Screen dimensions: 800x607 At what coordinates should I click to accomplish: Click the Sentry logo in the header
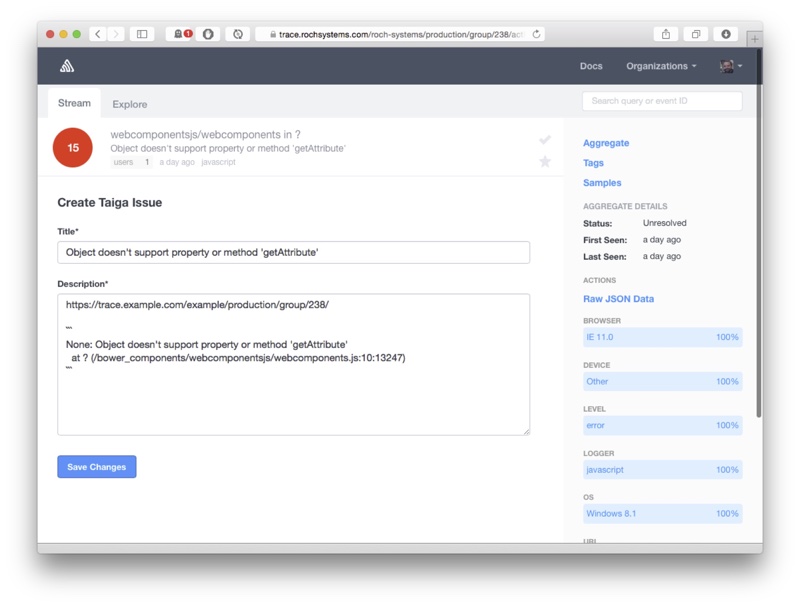[x=67, y=66]
